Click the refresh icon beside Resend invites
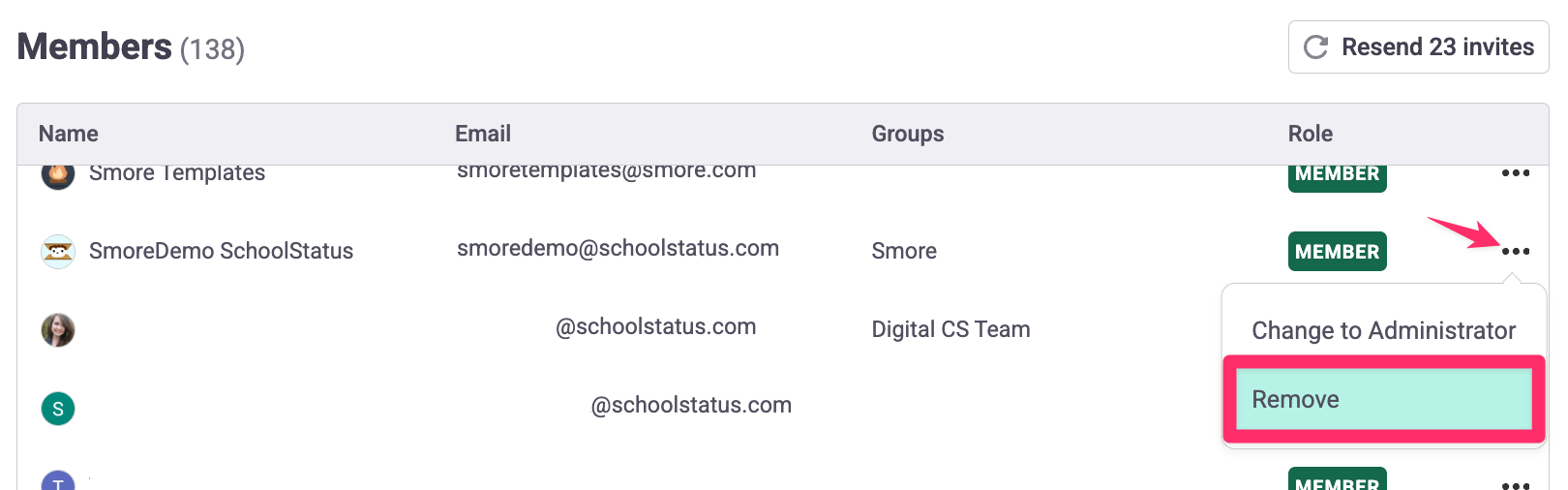Viewport: 1568px width, 490px height. point(1315,47)
